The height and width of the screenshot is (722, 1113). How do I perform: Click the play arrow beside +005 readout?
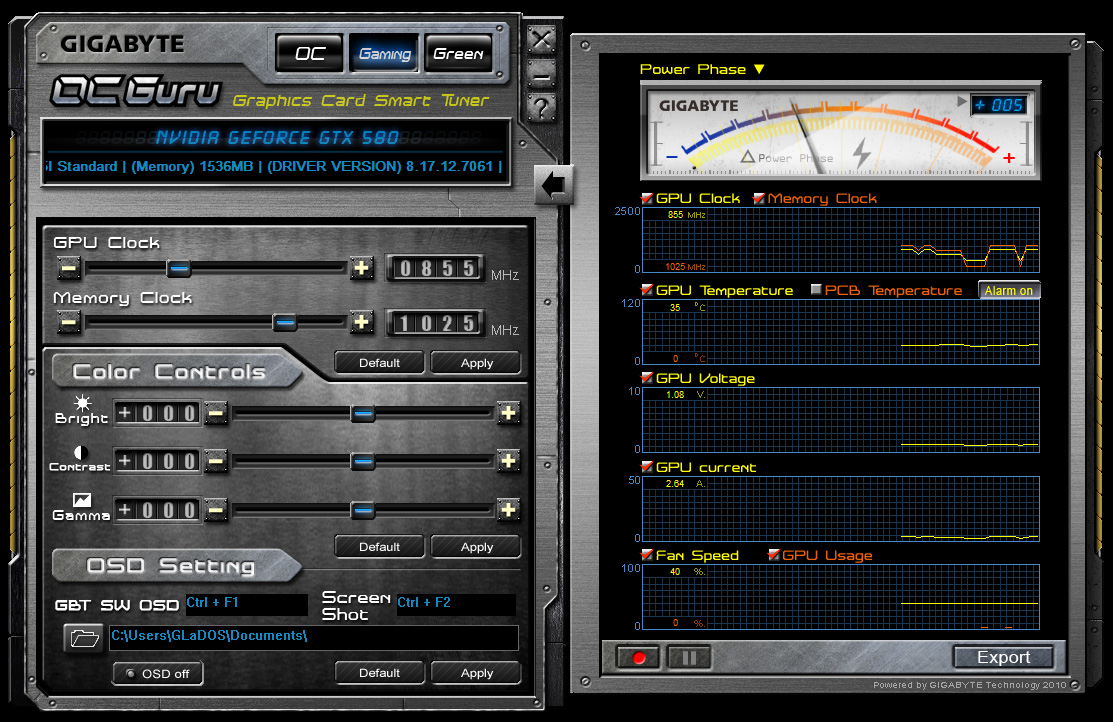point(962,102)
